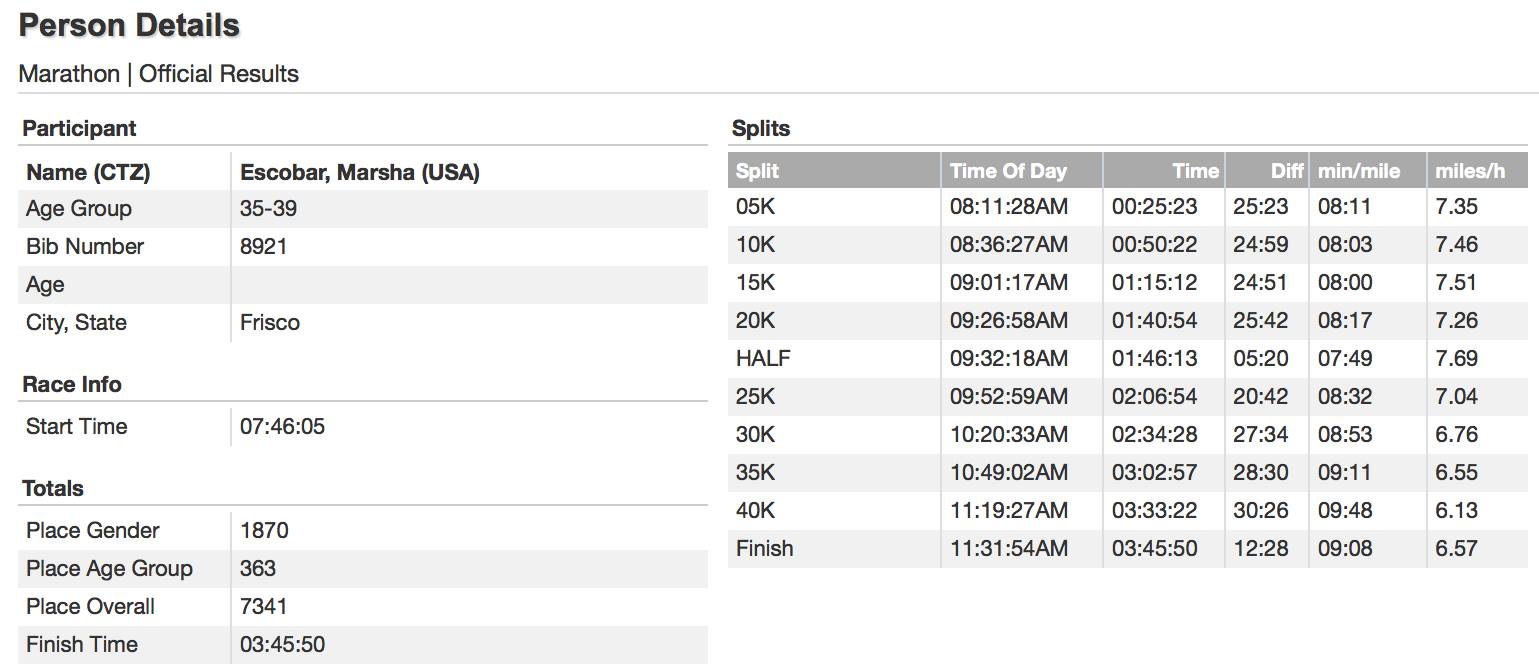Click the Time Of Day column header

pyautogui.click(x=1008, y=171)
